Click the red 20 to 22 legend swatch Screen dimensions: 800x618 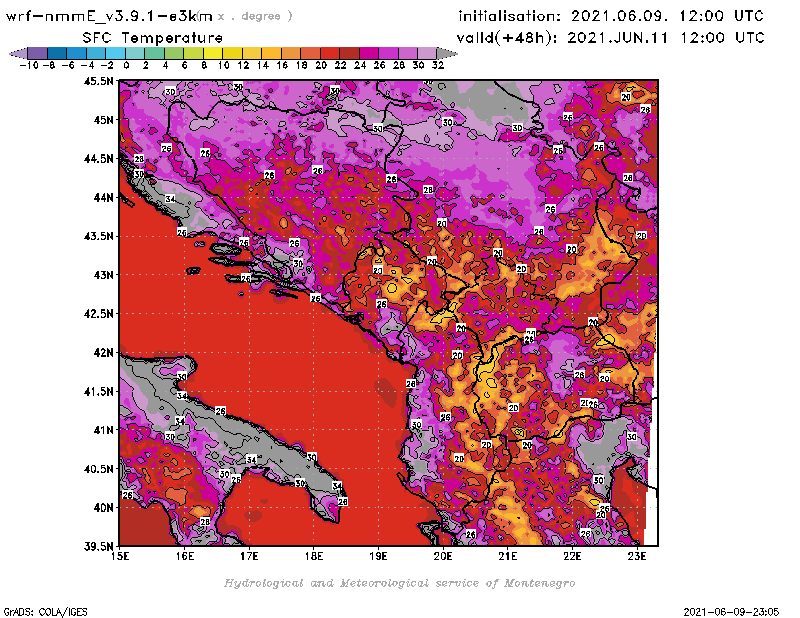(x=330, y=53)
